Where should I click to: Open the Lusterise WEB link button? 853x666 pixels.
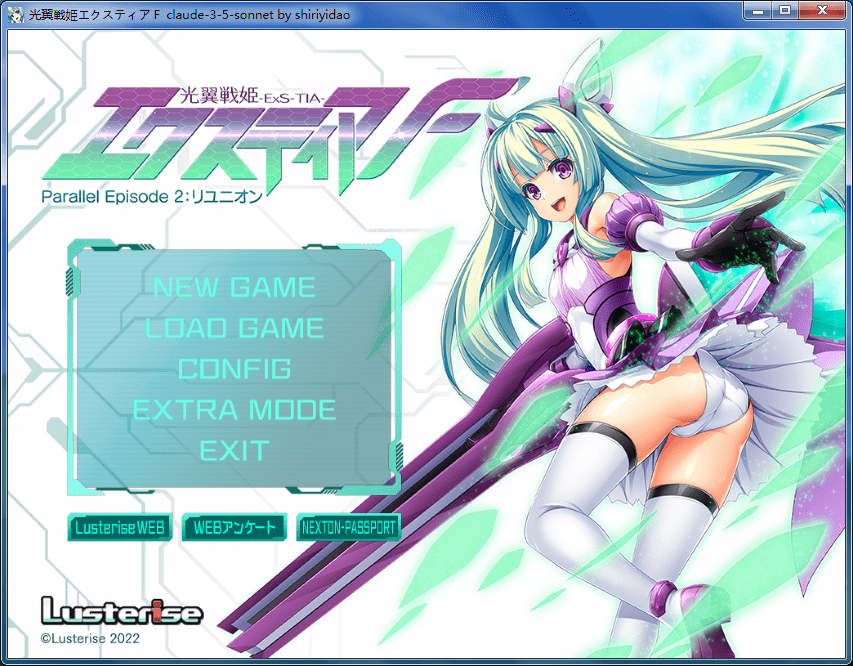[120, 527]
